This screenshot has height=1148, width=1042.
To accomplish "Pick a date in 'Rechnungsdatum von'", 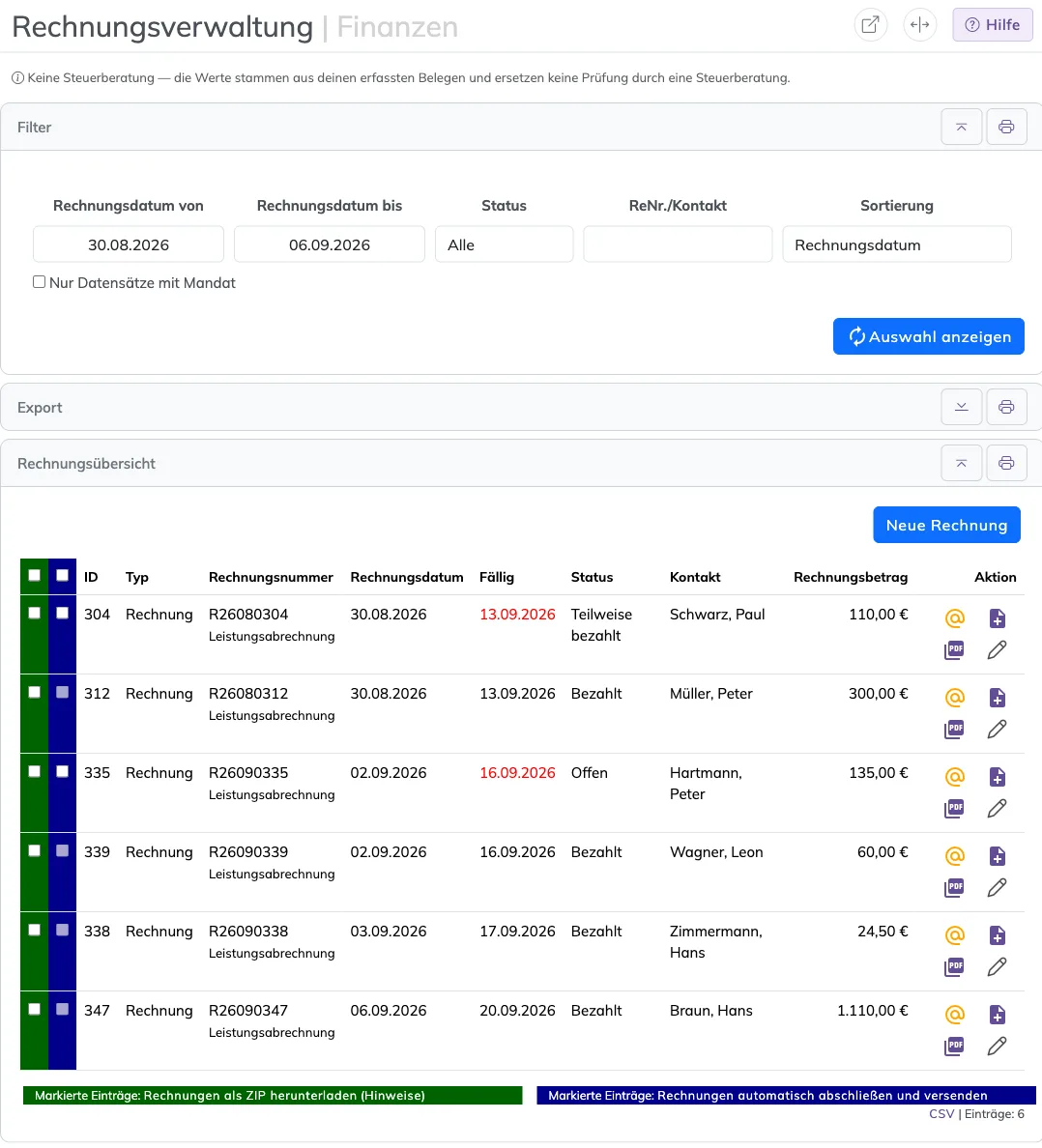I will click(x=129, y=244).
